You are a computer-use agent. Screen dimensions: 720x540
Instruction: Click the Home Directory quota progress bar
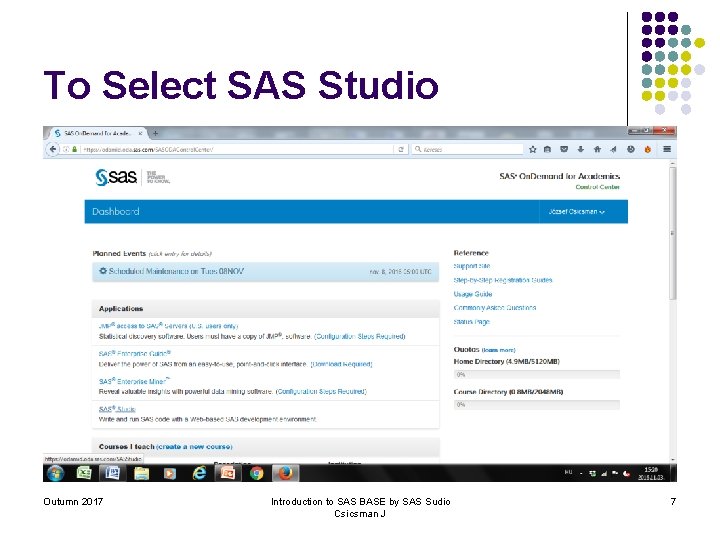pyautogui.click(x=537, y=375)
